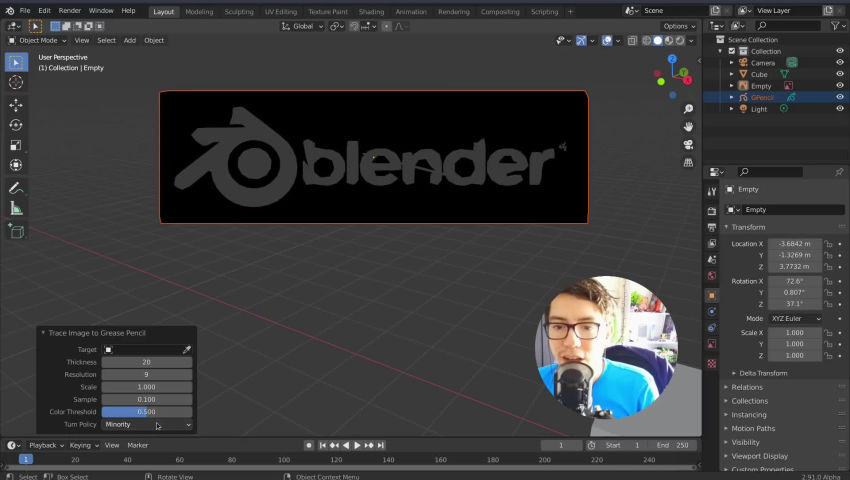Select the Move tool
The height and width of the screenshot is (480, 850).
tap(16, 105)
